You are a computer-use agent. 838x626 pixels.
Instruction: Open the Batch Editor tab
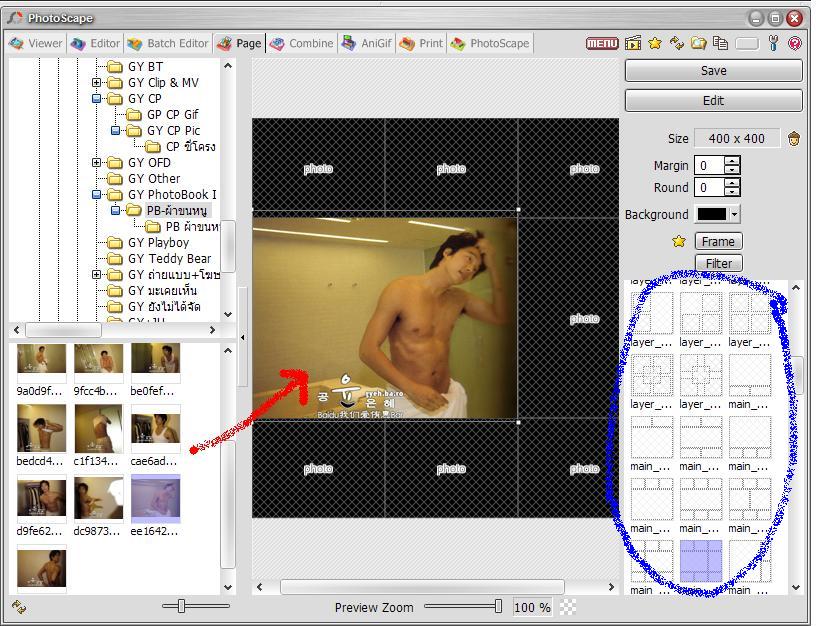click(168, 43)
